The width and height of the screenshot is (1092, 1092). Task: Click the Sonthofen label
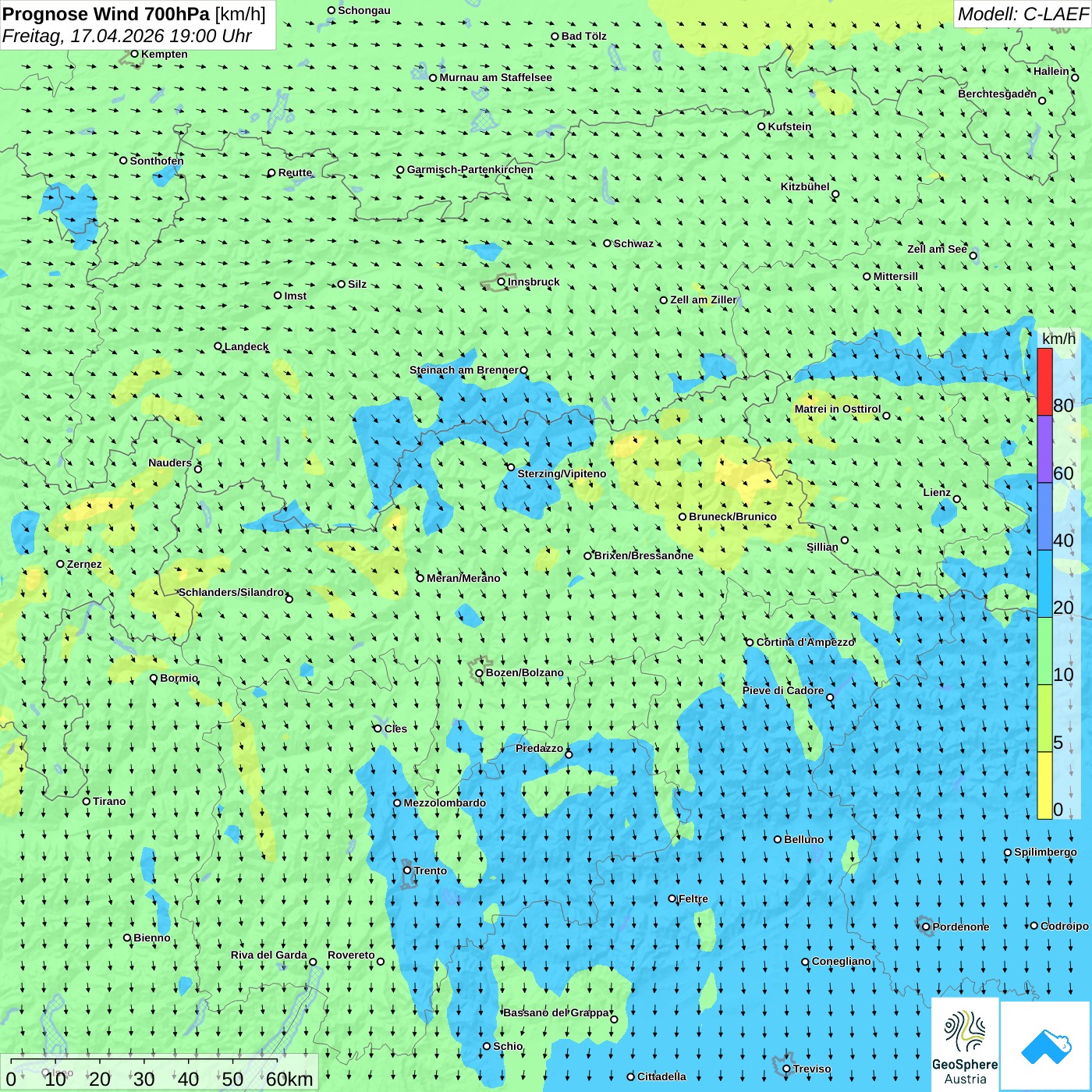[157, 161]
